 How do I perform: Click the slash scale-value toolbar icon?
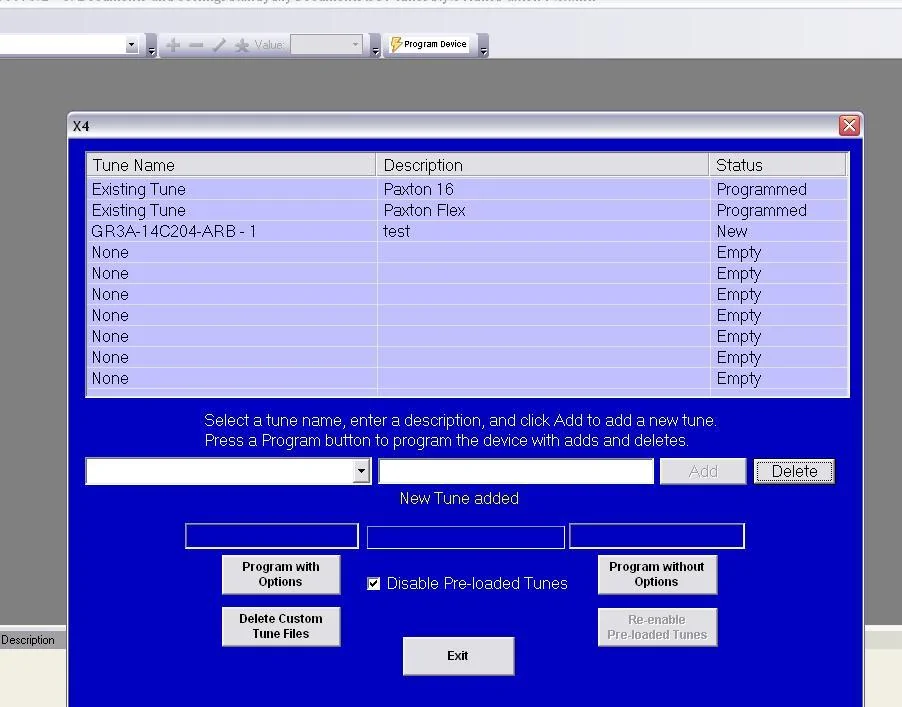(x=219, y=45)
